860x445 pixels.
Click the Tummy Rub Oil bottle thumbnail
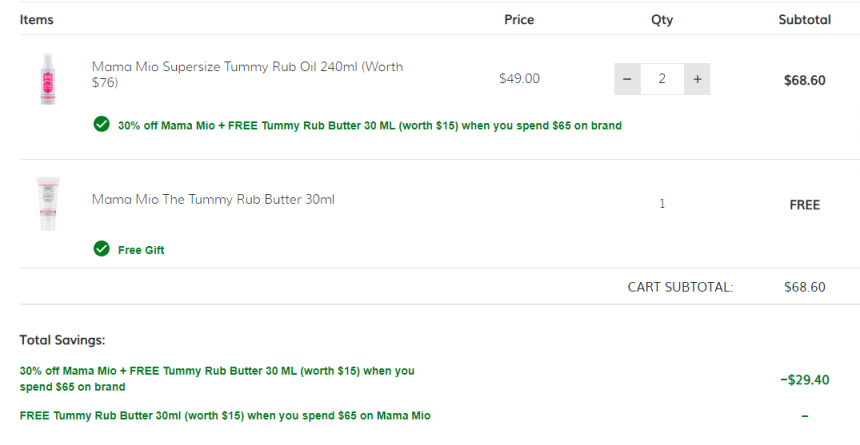pos(48,79)
